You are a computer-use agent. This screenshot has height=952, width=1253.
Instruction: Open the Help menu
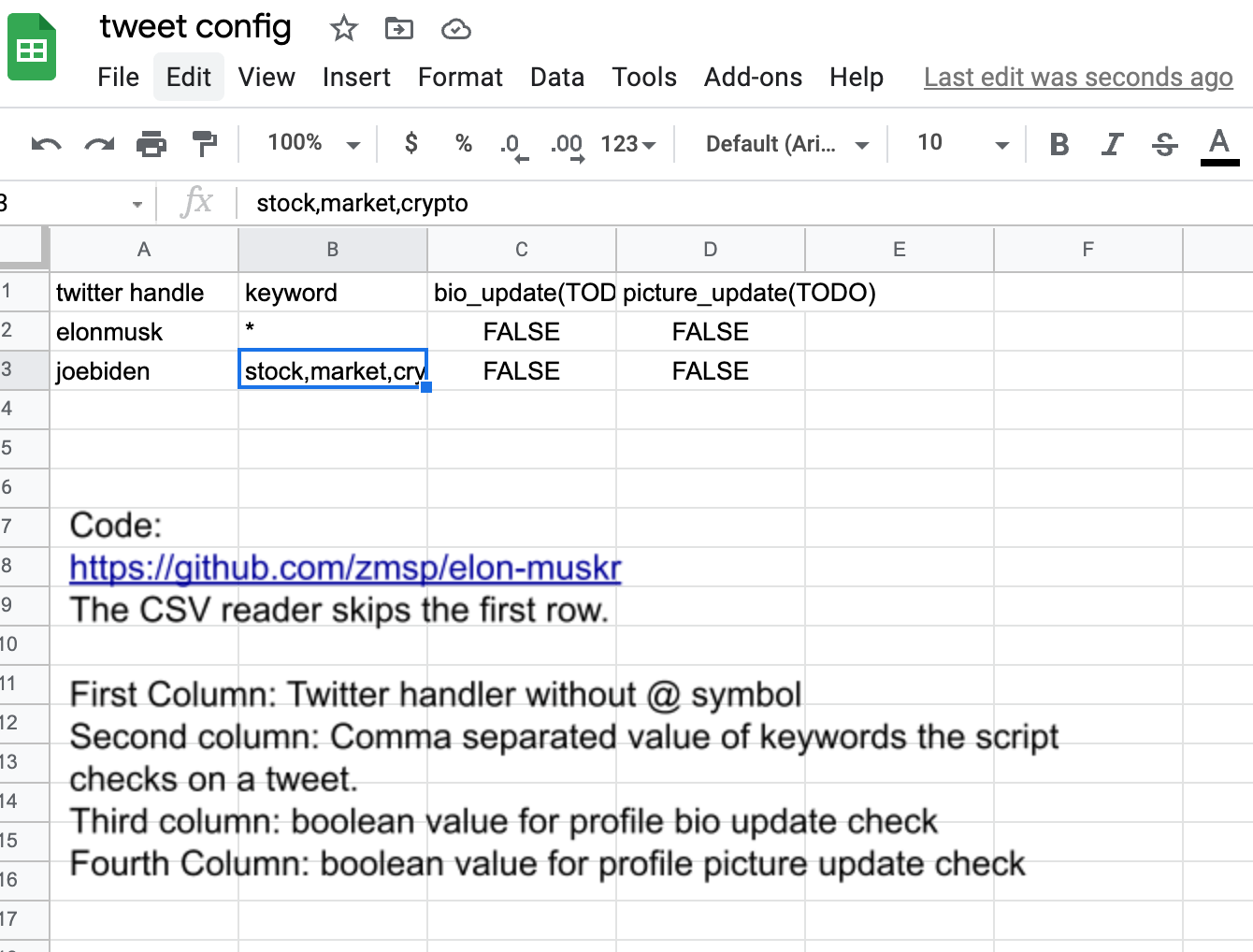tap(857, 77)
